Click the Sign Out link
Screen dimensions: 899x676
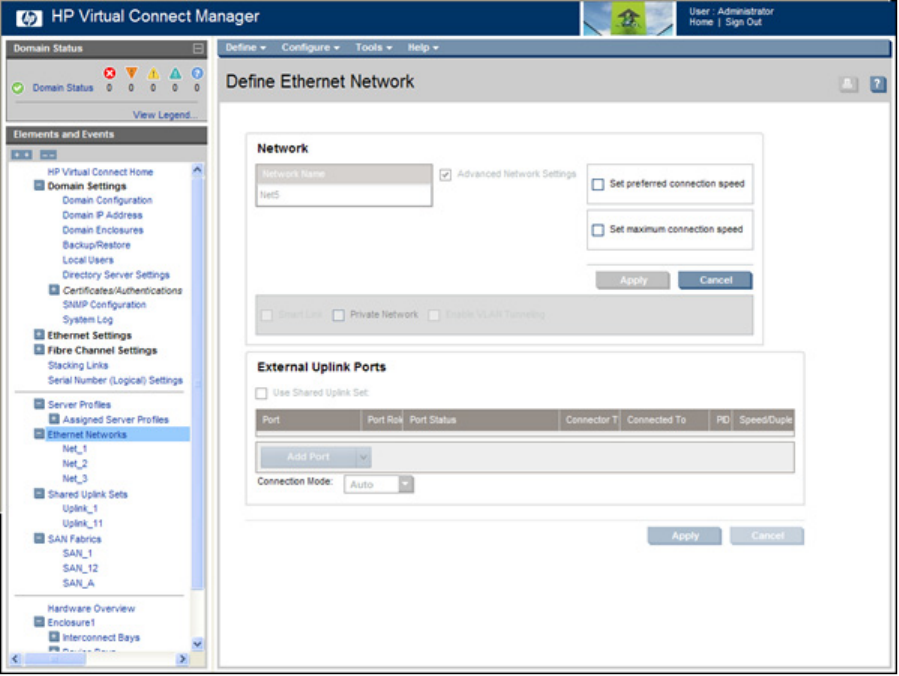pos(743,22)
